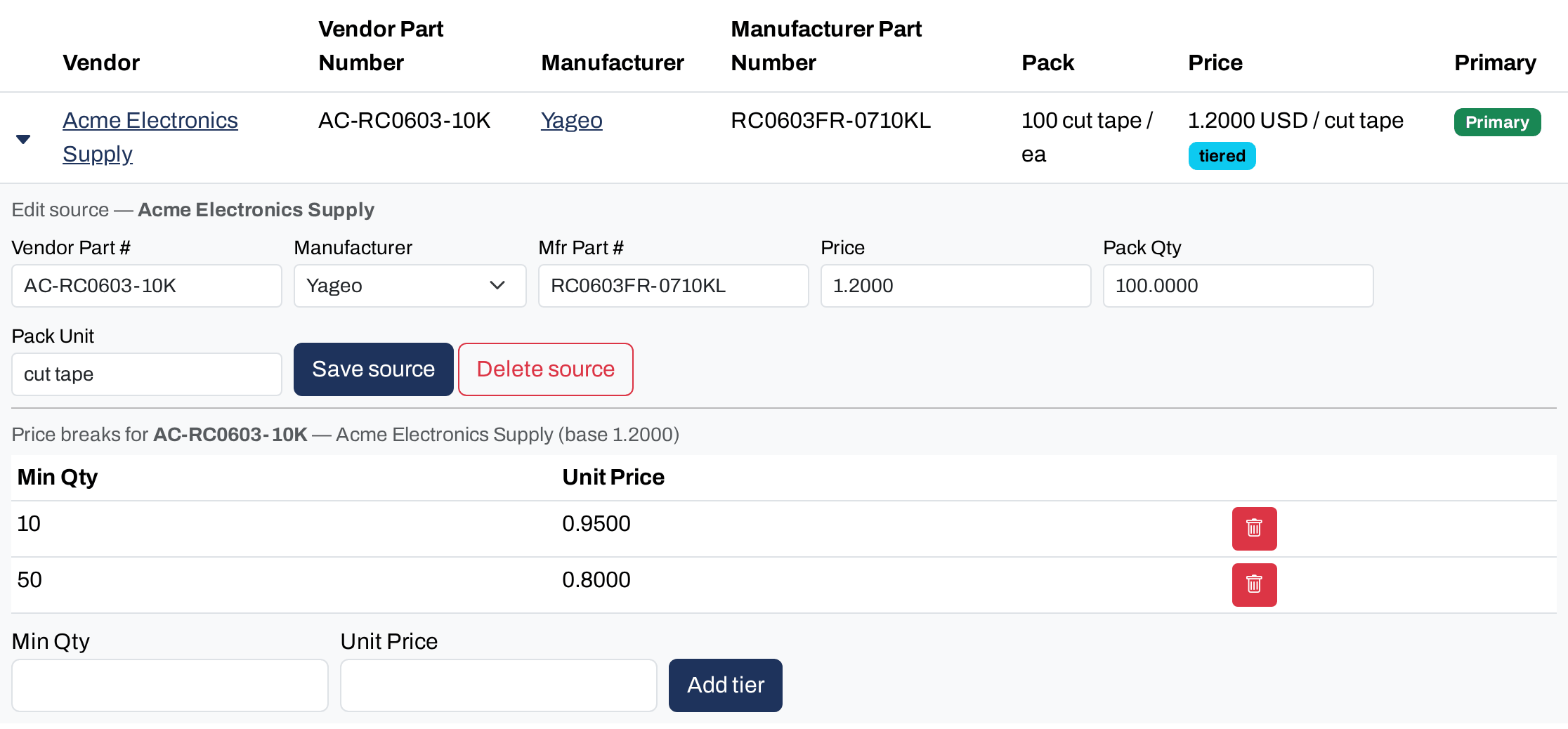
Task: Focus the Mfr Part # input field
Action: click(x=673, y=286)
